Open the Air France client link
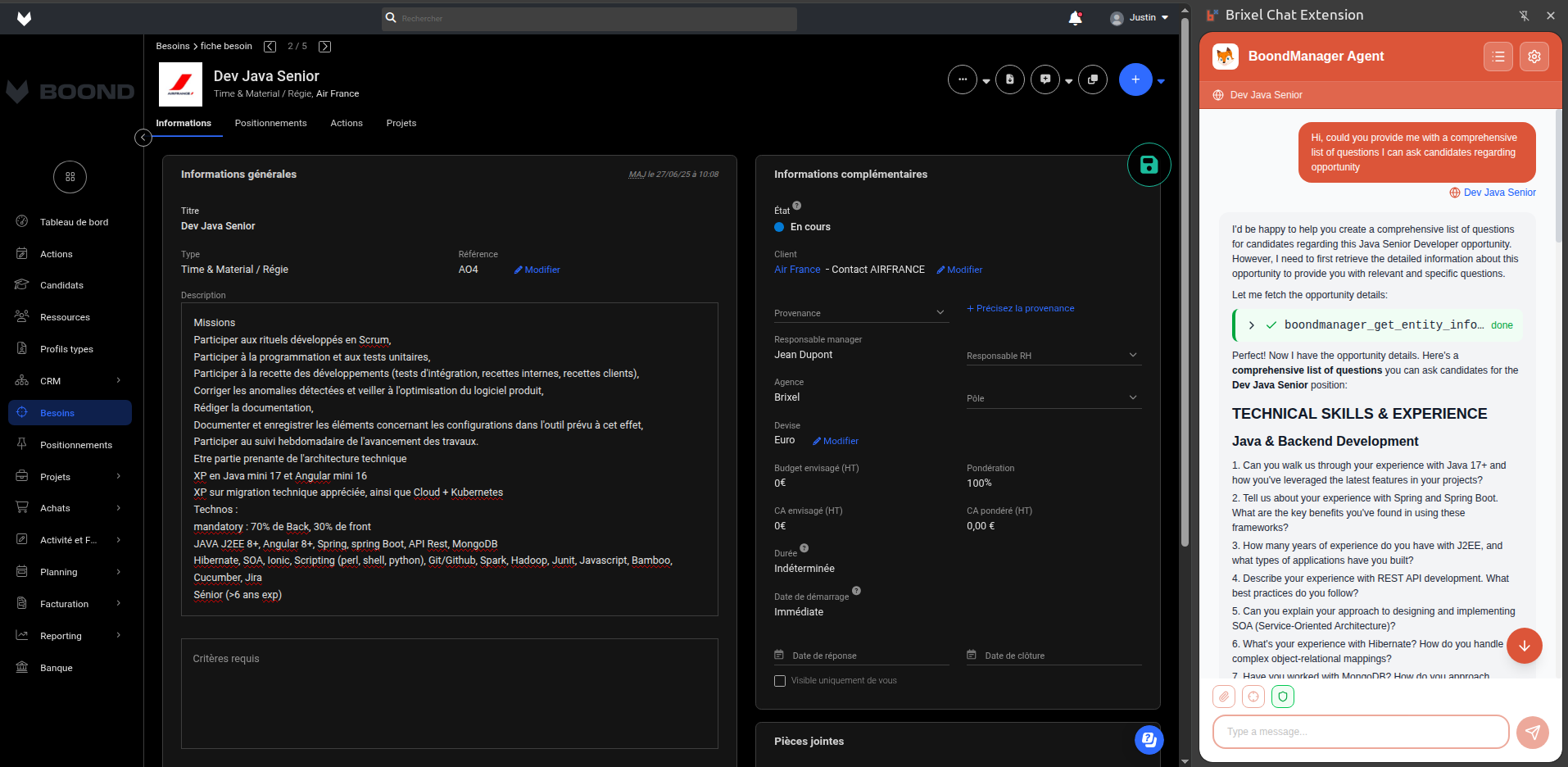This screenshot has width=1568, height=767. [796, 269]
